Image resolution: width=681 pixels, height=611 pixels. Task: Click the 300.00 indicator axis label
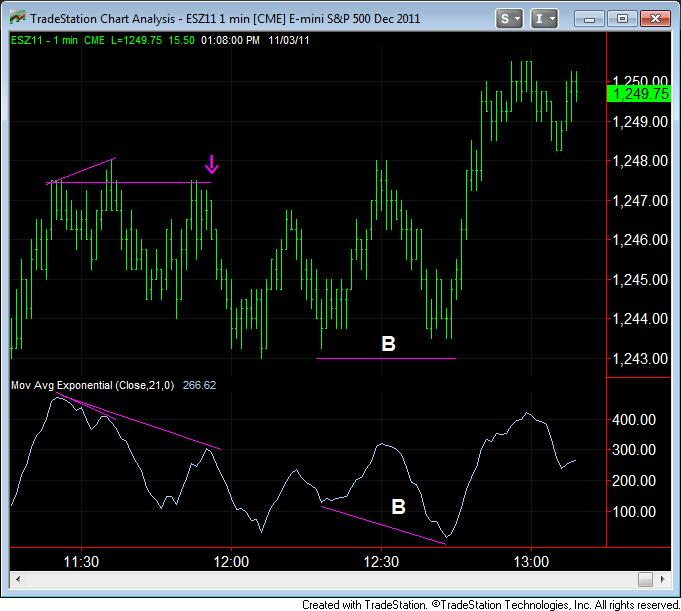[x=634, y=450]
